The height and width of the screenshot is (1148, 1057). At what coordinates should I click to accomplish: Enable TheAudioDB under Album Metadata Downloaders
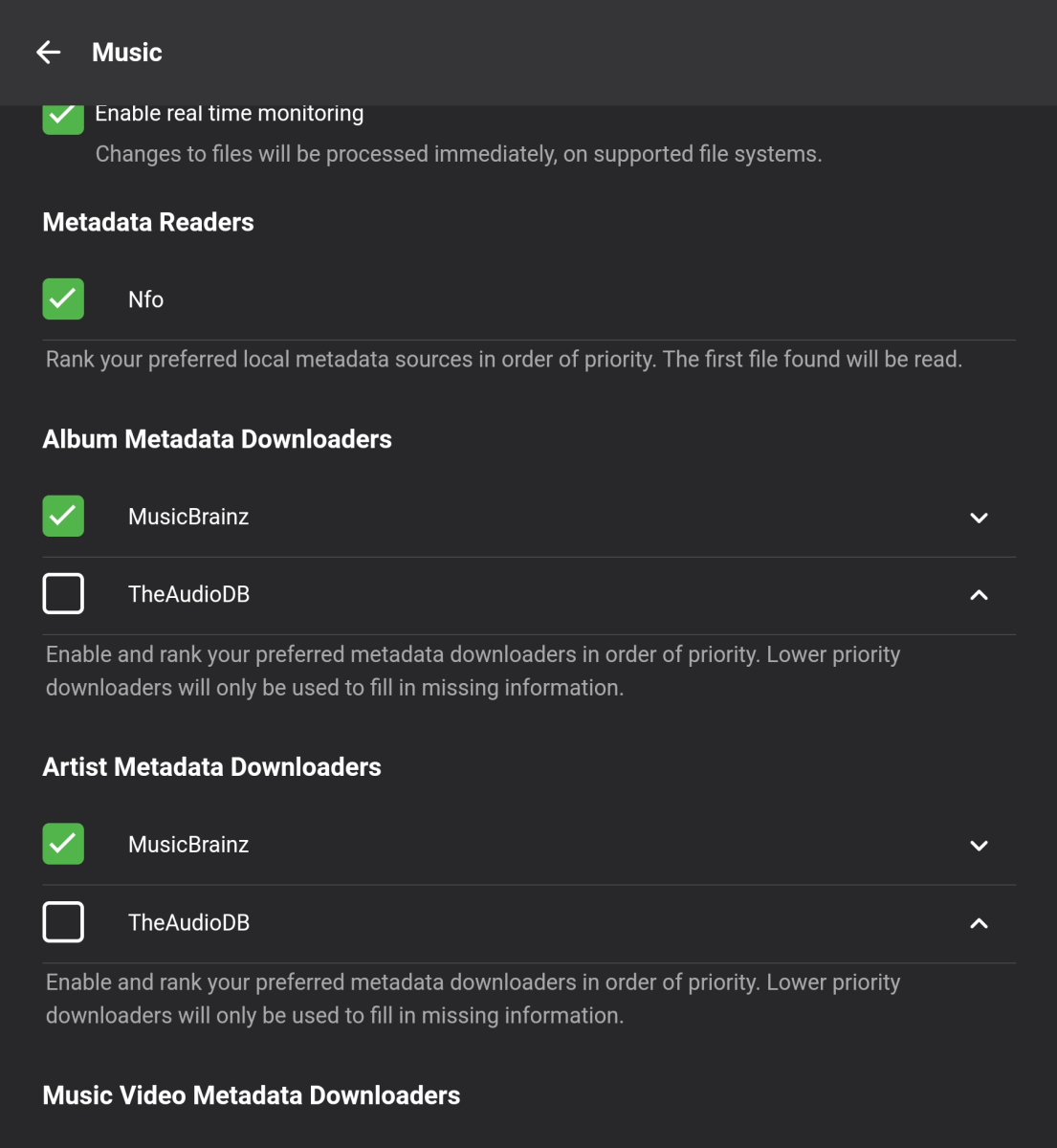click(x=63, y=594)
